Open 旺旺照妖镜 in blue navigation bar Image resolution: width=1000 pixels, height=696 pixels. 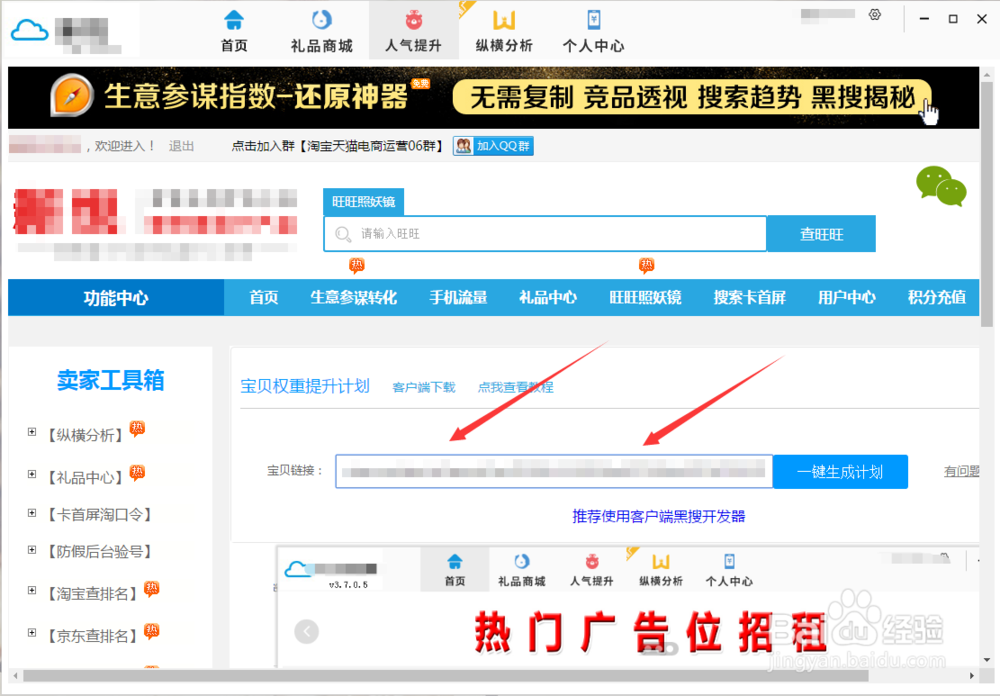click(x=645, y=297)
